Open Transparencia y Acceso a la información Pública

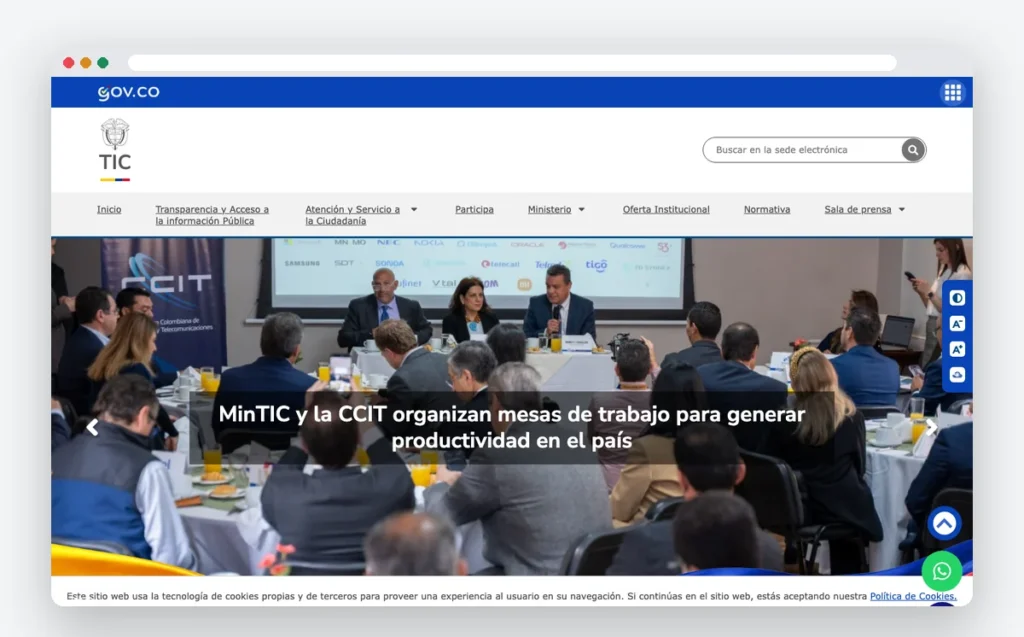tap(212, 216)
